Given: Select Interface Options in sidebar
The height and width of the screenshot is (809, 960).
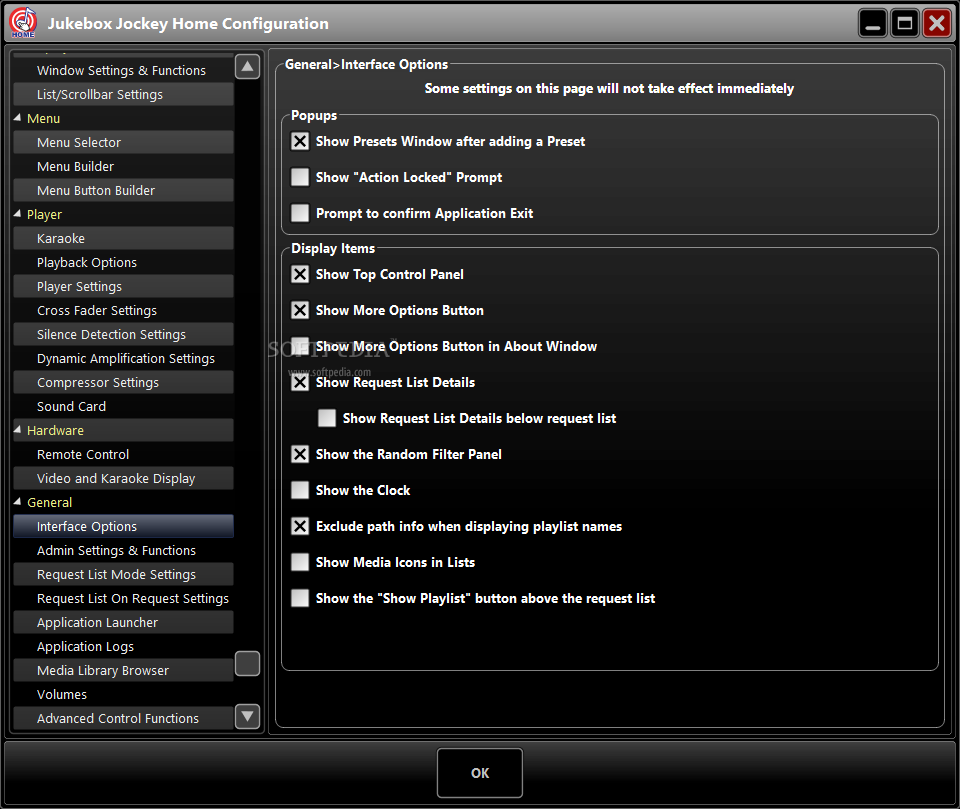Looking at the screenshot, I should 123,526.
